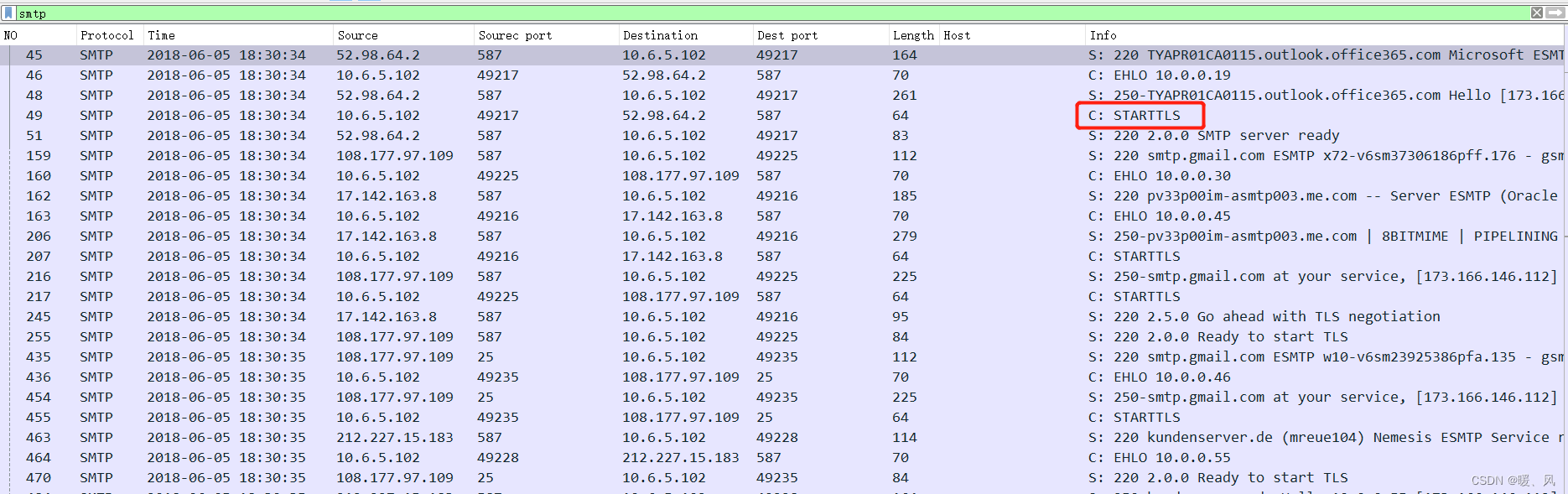Select packet number 45 row

point(784,55)
